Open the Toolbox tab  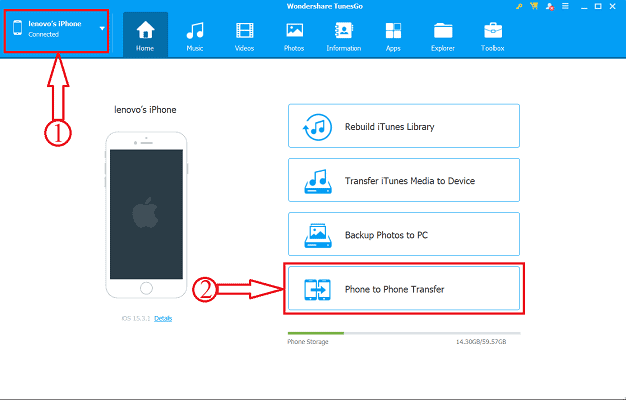point(493,35)
